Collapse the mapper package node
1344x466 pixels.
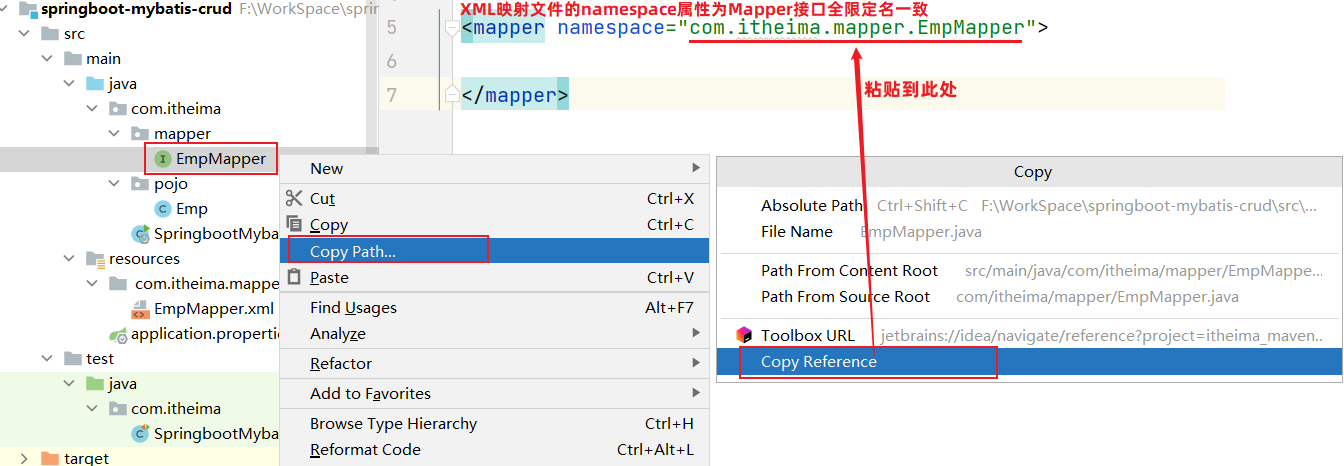point(115,134)
